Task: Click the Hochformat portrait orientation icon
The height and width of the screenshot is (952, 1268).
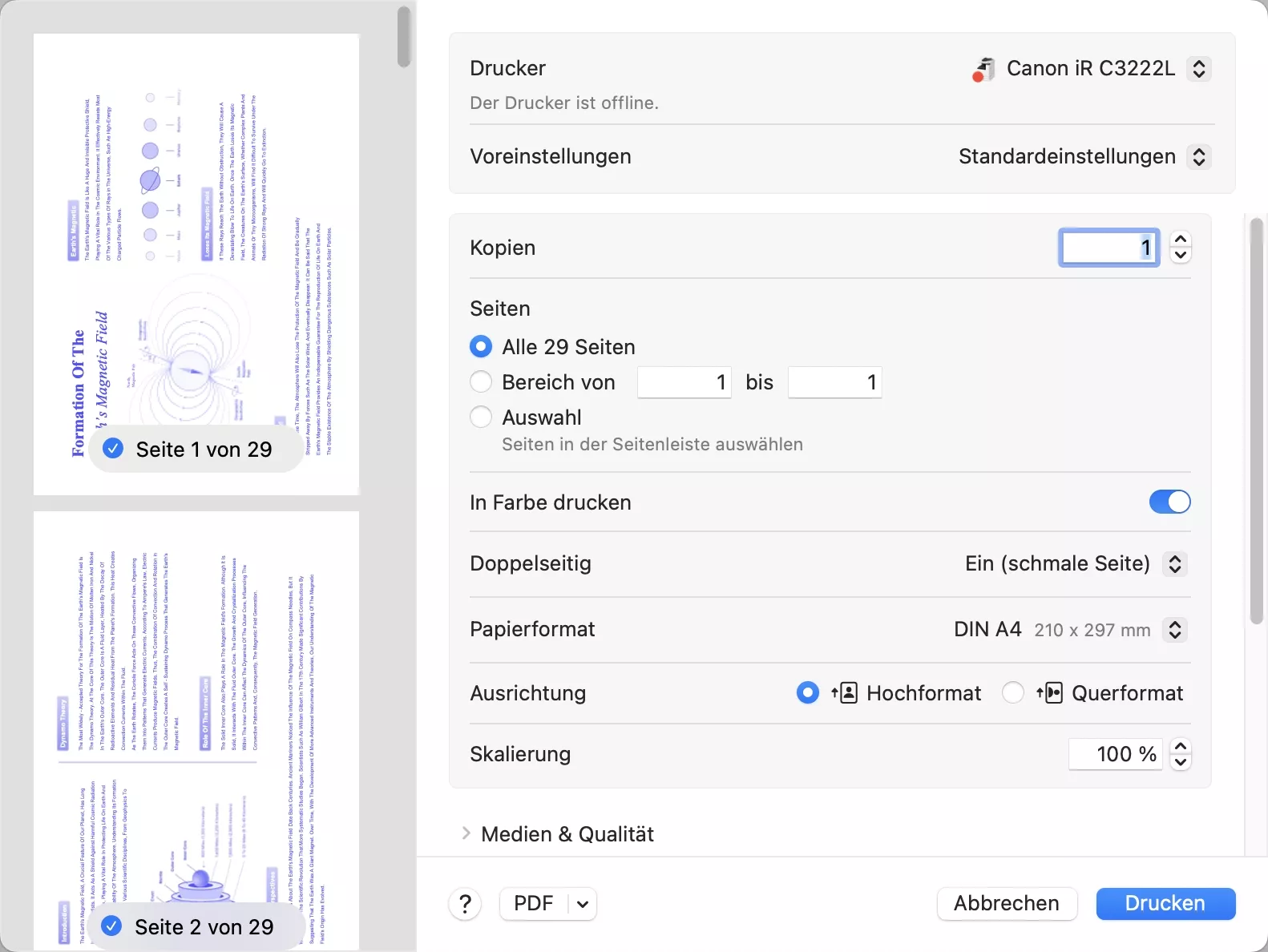Action: [x=845, y=693]
